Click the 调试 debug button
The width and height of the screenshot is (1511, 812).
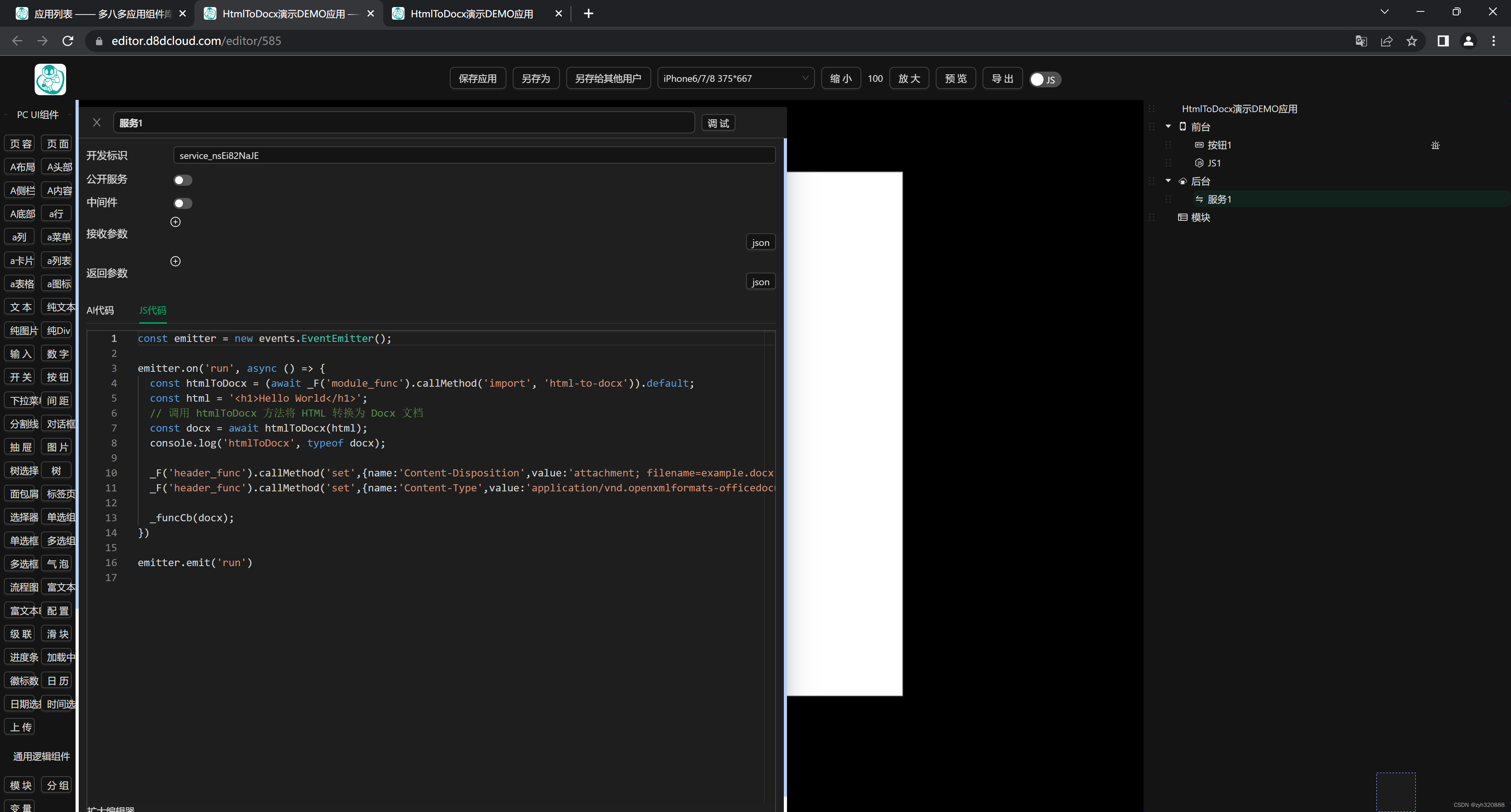[x=718, y=122]
